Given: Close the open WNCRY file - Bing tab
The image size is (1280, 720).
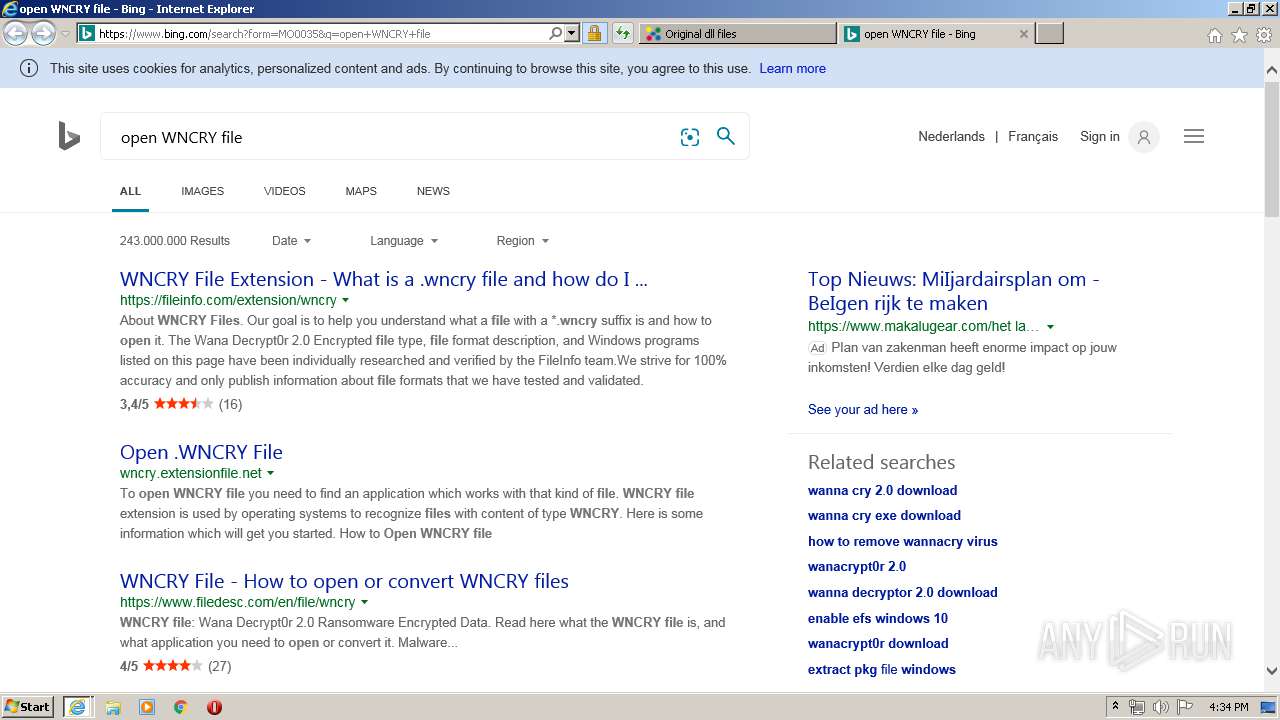Looking at the screenshot, I should click(1023, 34).
